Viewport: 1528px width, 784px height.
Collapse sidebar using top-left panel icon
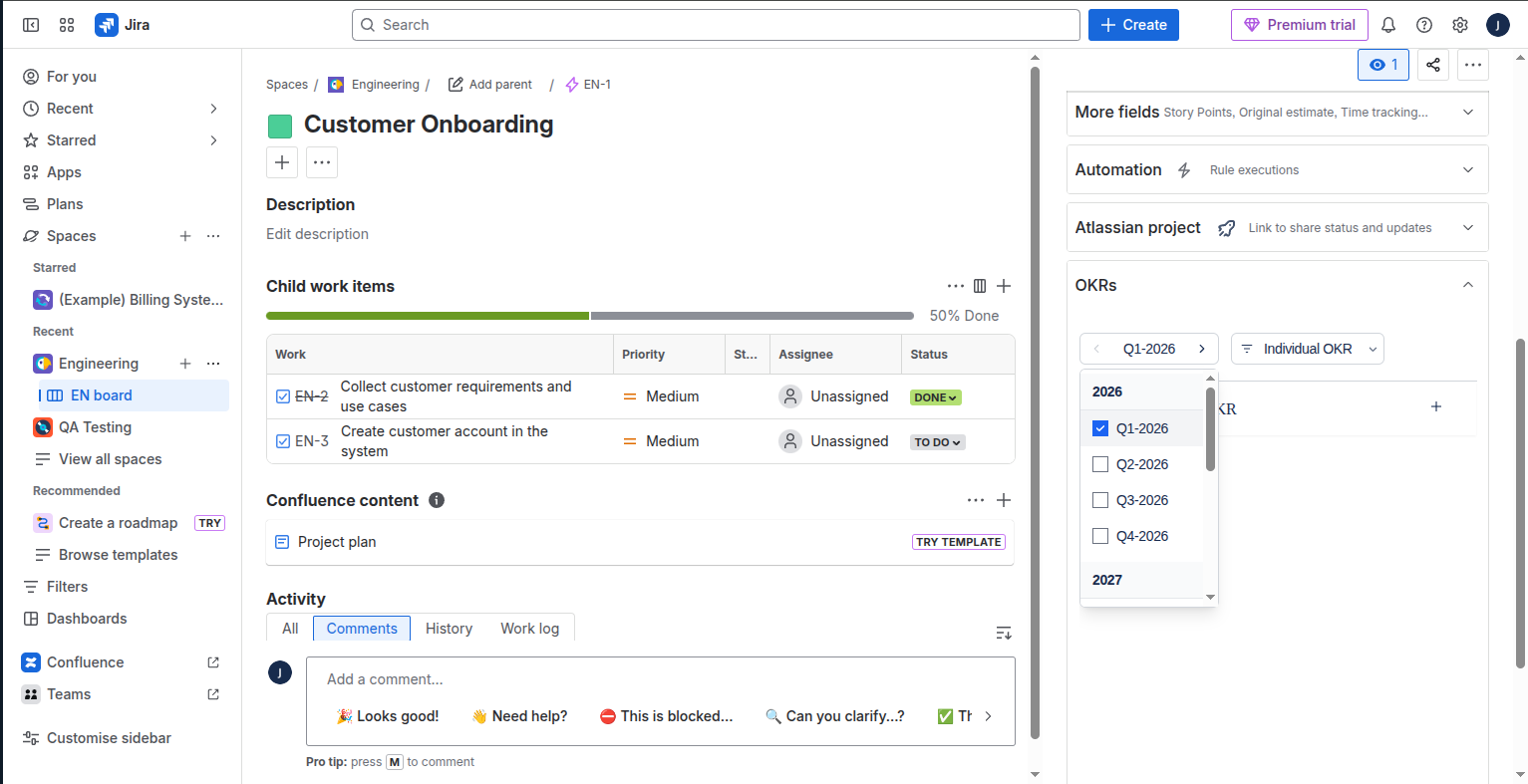pos(31,25)
